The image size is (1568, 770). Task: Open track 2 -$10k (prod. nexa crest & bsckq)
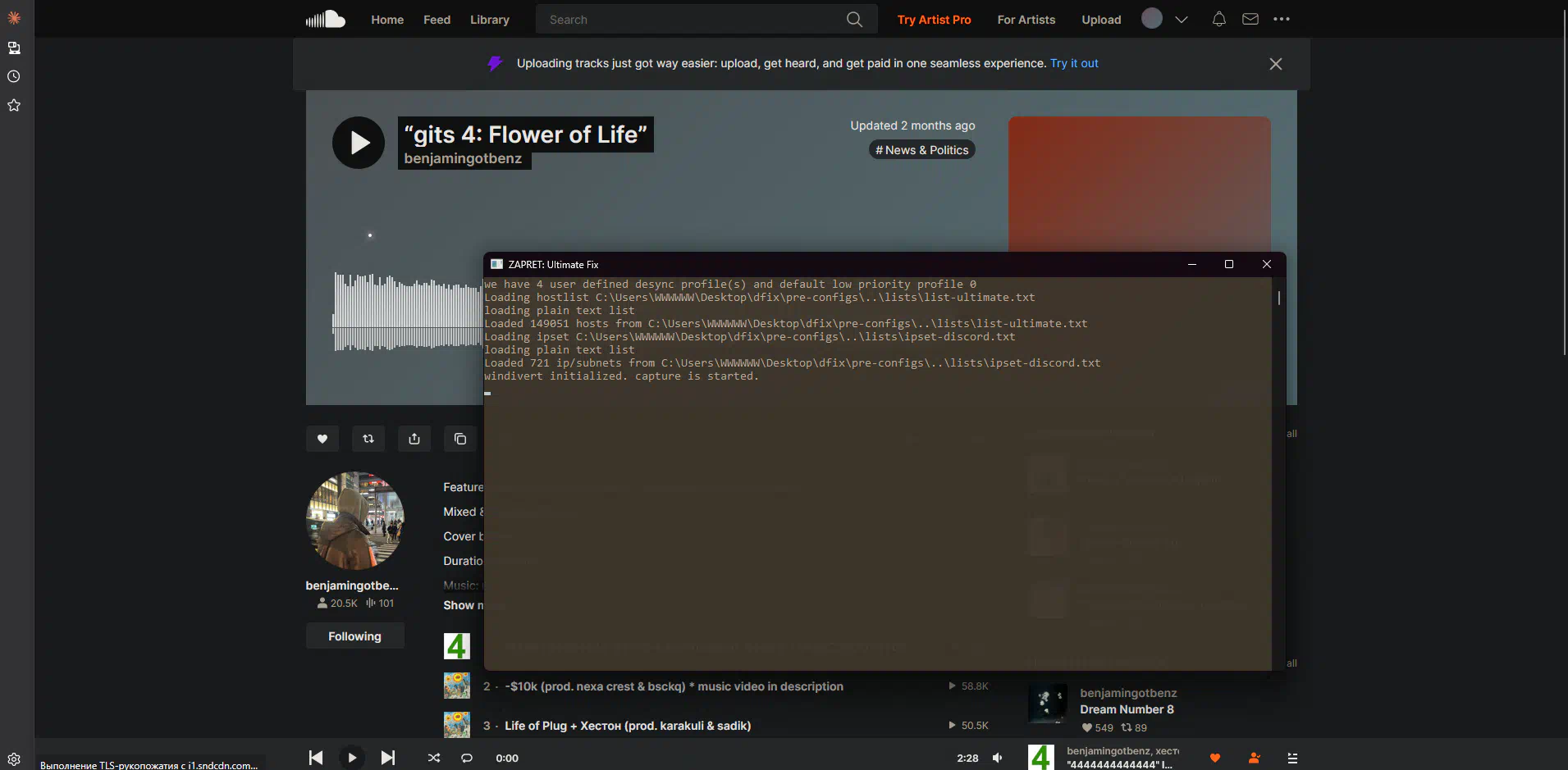[x=674, y=686]
